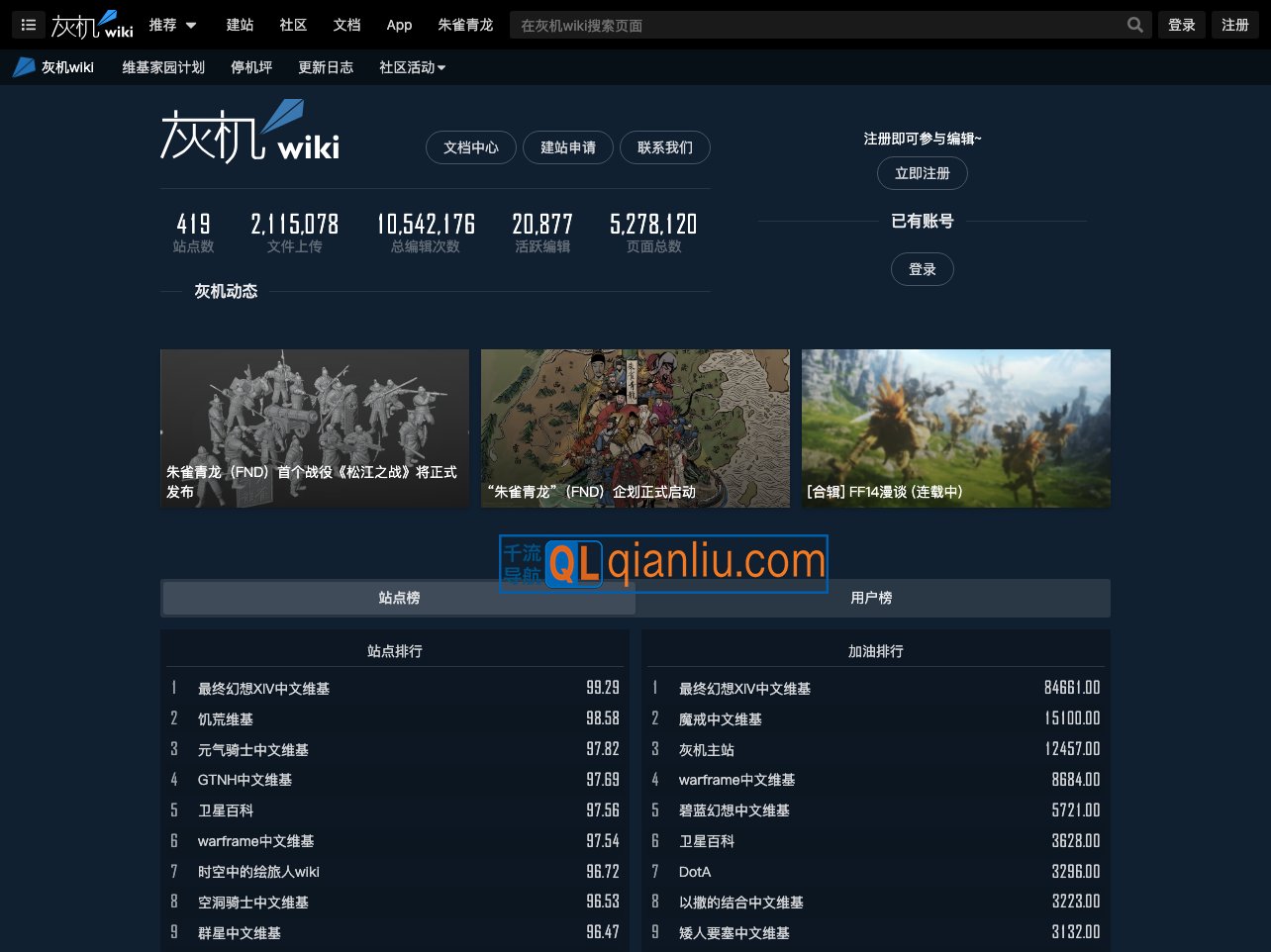Click the large 灰机wiki banner logo
The image size is (1271, 952).
pyautogui.click(x=249, y=133)
